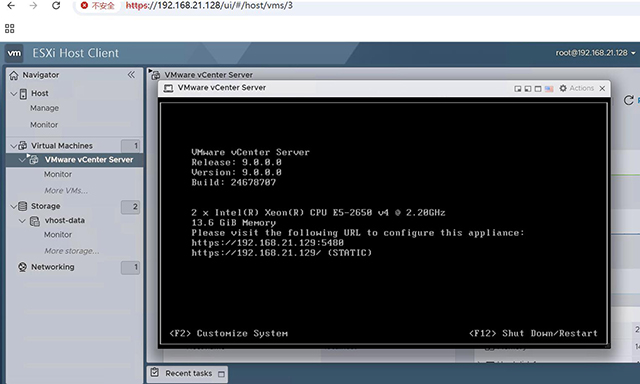
Task: Open the console Actions gear menu
Action: [576, 88]
